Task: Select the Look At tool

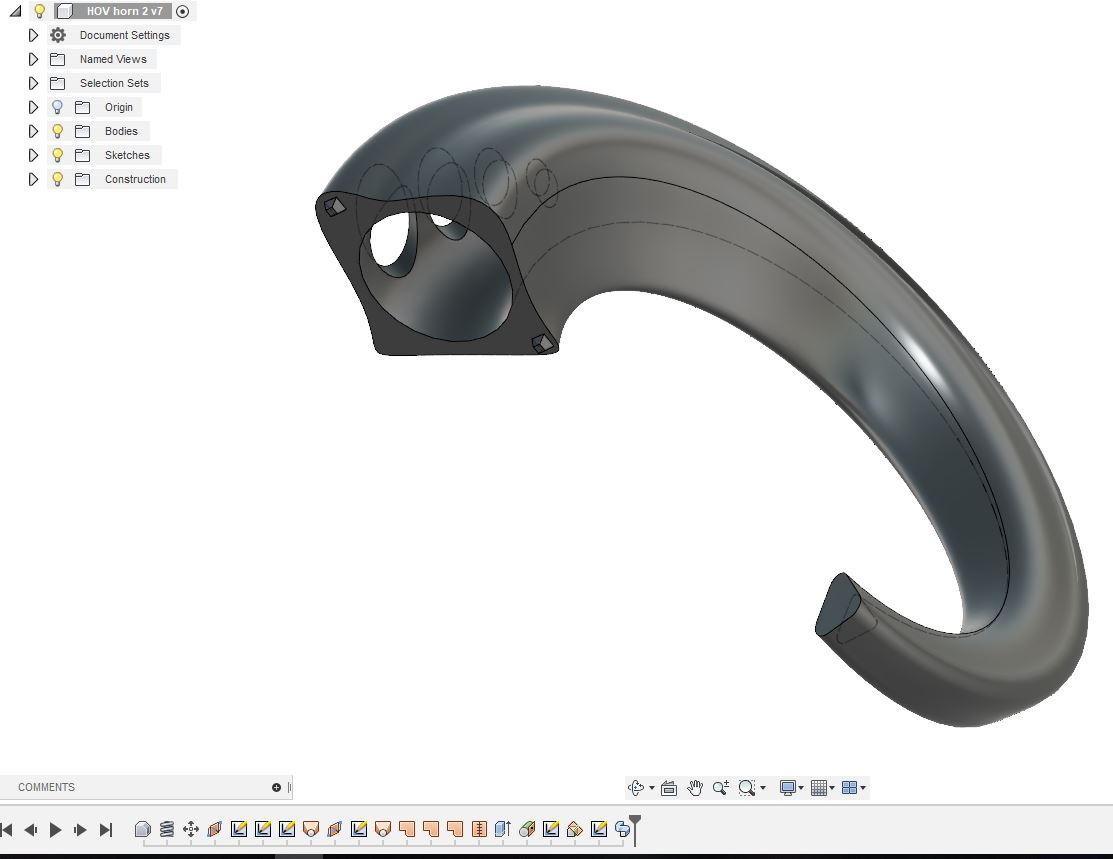Action: 669,787
